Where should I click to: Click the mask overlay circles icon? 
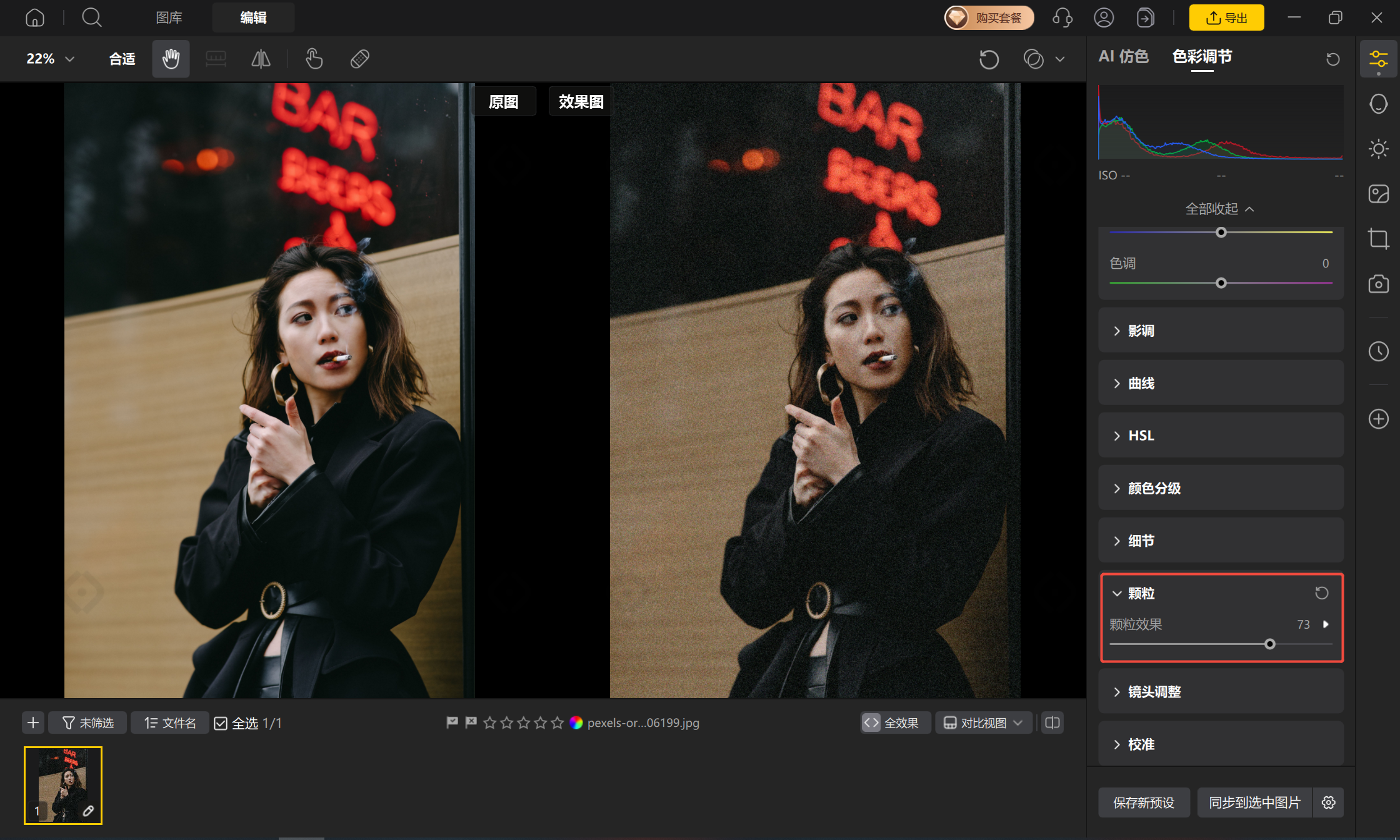1034,59
